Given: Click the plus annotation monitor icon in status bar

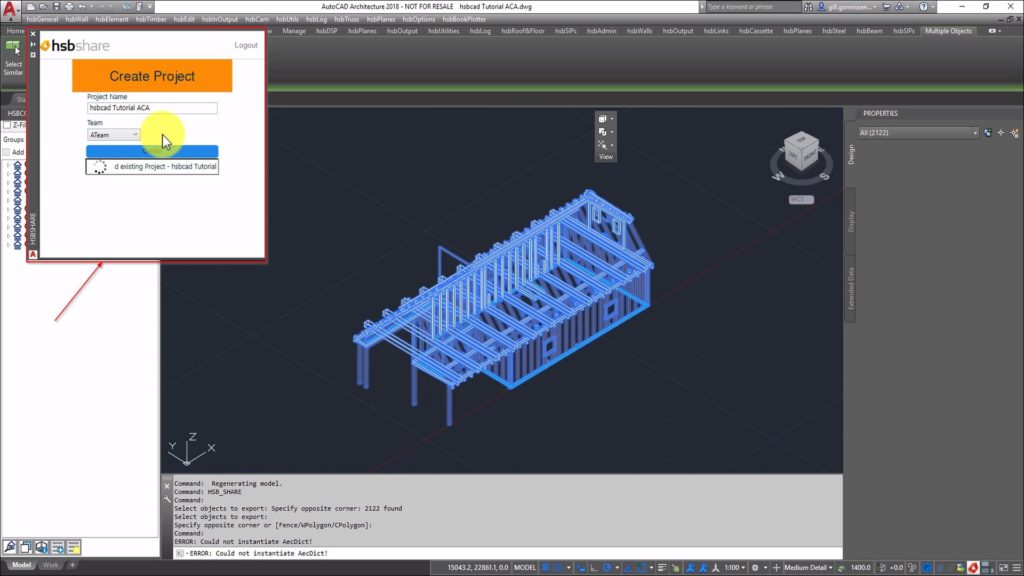Looking at the screenshot, I should [776, 568].
